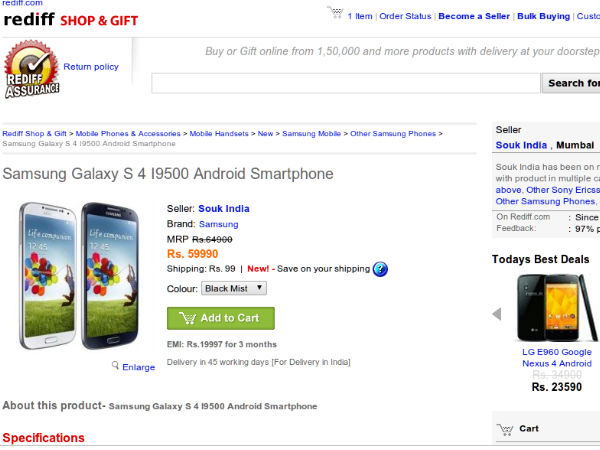Click previous arrow in Todays Best Deals
This screenshot has width=600, height=450.
point(497,314)
